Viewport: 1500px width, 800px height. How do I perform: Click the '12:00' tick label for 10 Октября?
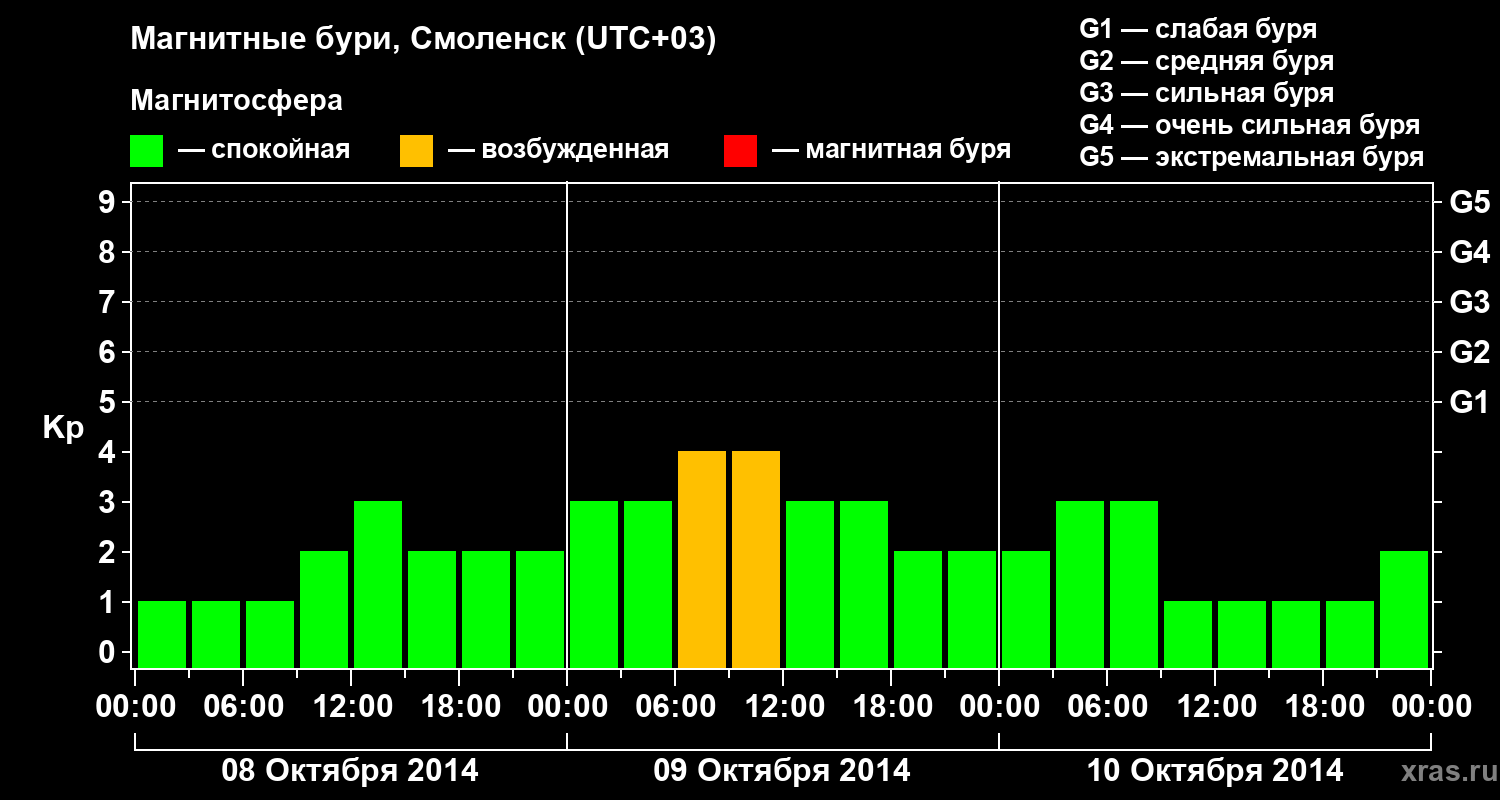pyautogui.click(x=1215, y=707)
